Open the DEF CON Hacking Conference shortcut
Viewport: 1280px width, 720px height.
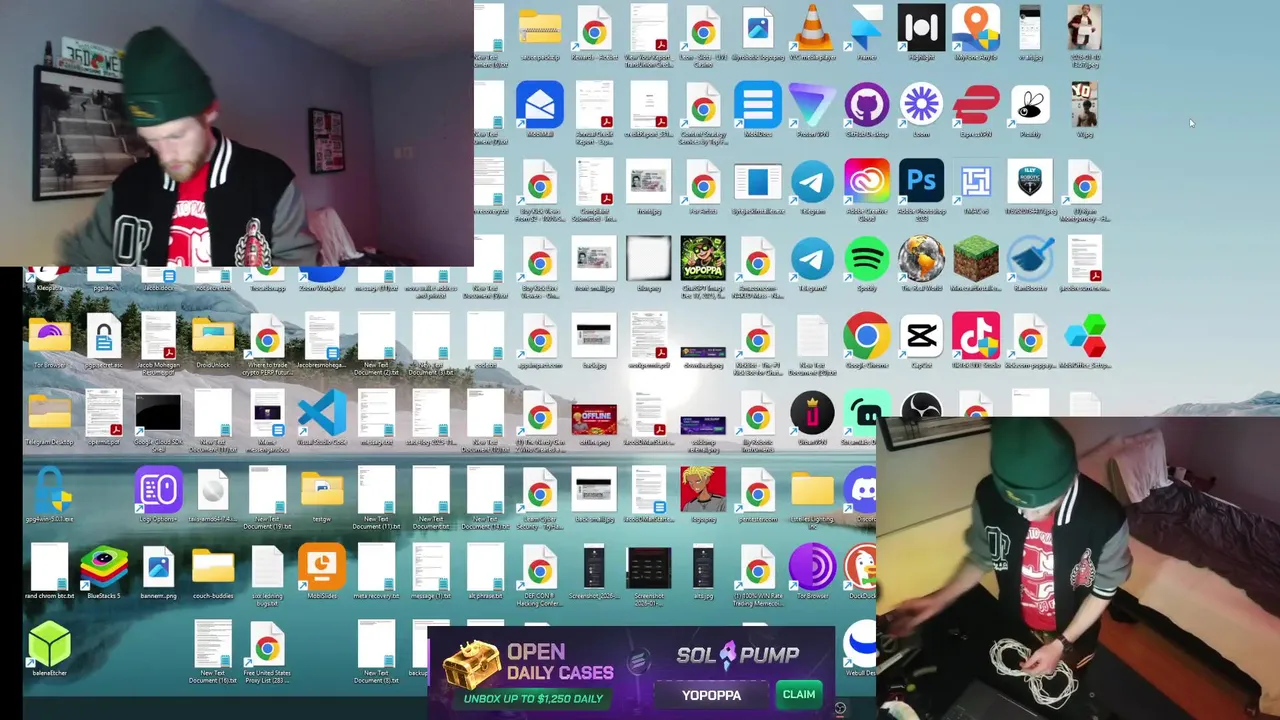click(540, 569)
